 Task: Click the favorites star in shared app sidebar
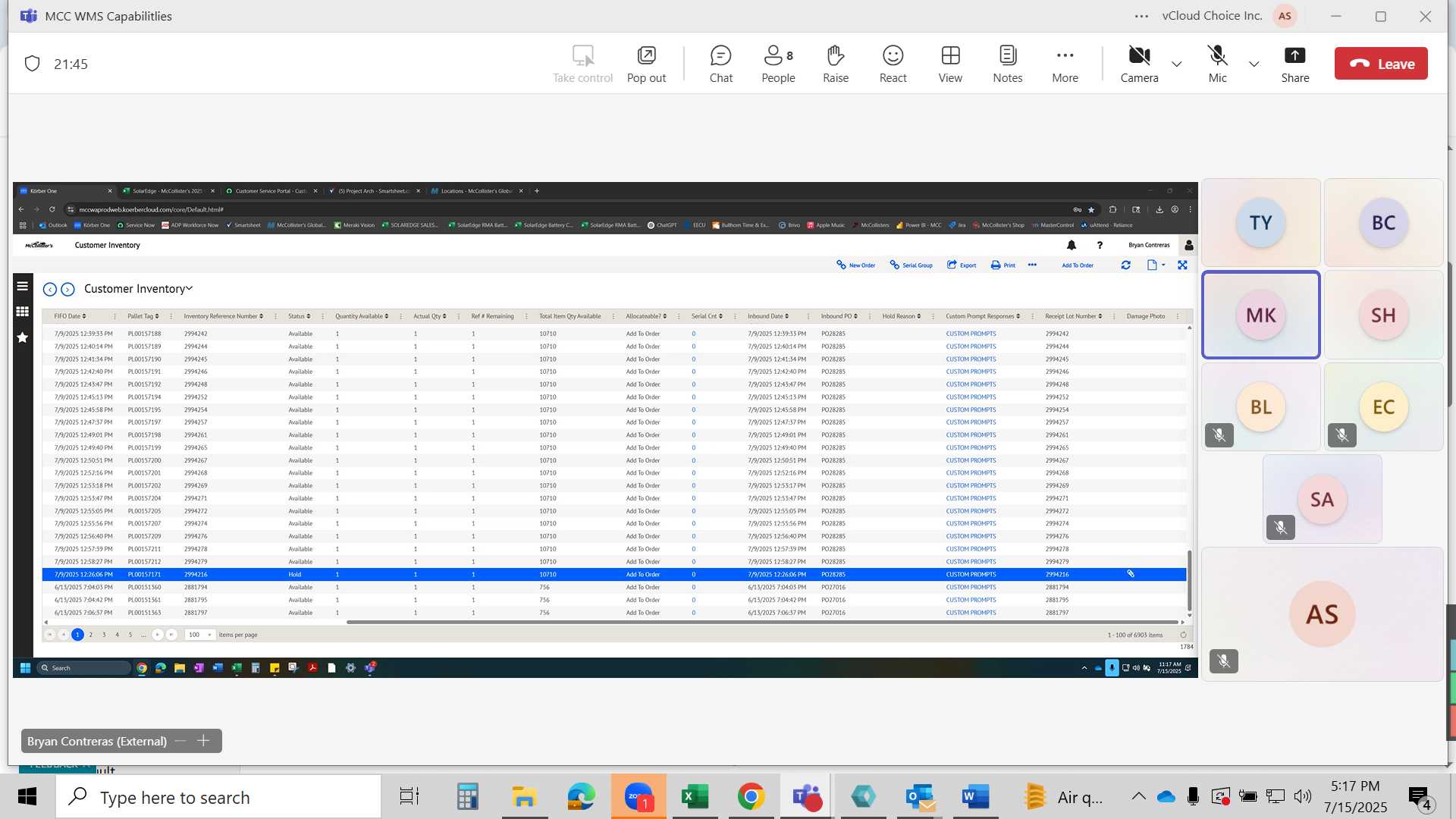point(23,337)
